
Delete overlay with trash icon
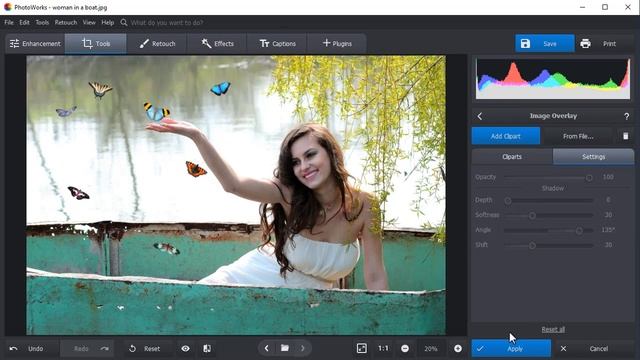(x=626, y=136)
